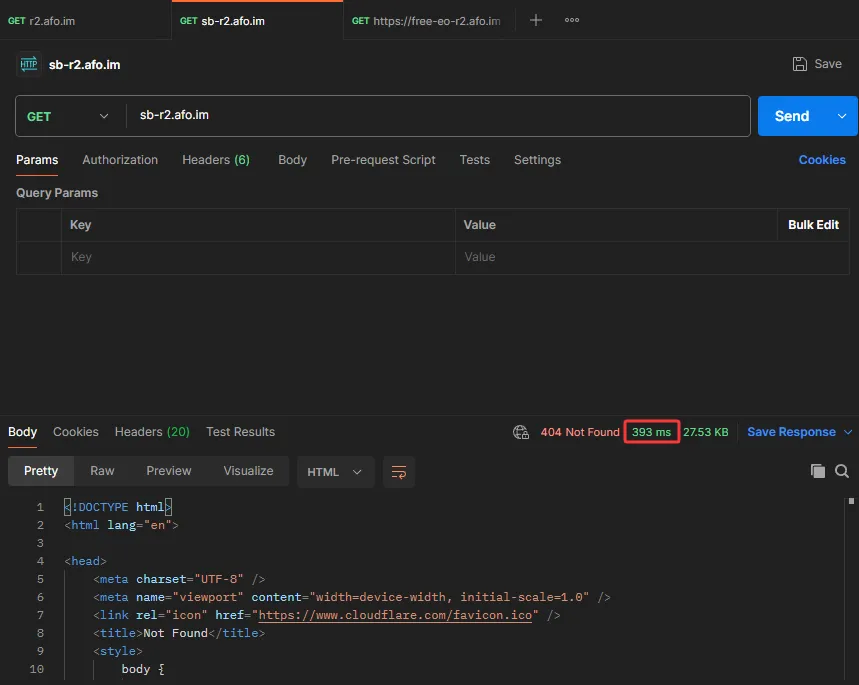Click the HTTP request type icon
Image resolution: width=859 pixels, height=685 pixels.
pos(28,64)
